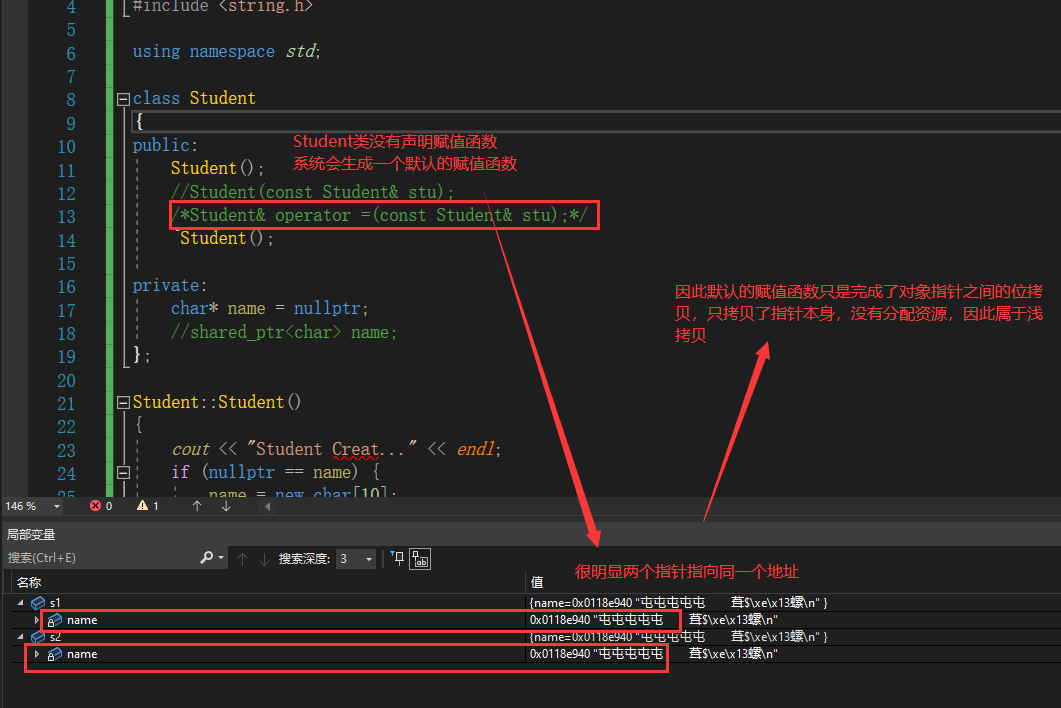
Task: Click line number 13 in the gutter
Action: tap(66, 217)
